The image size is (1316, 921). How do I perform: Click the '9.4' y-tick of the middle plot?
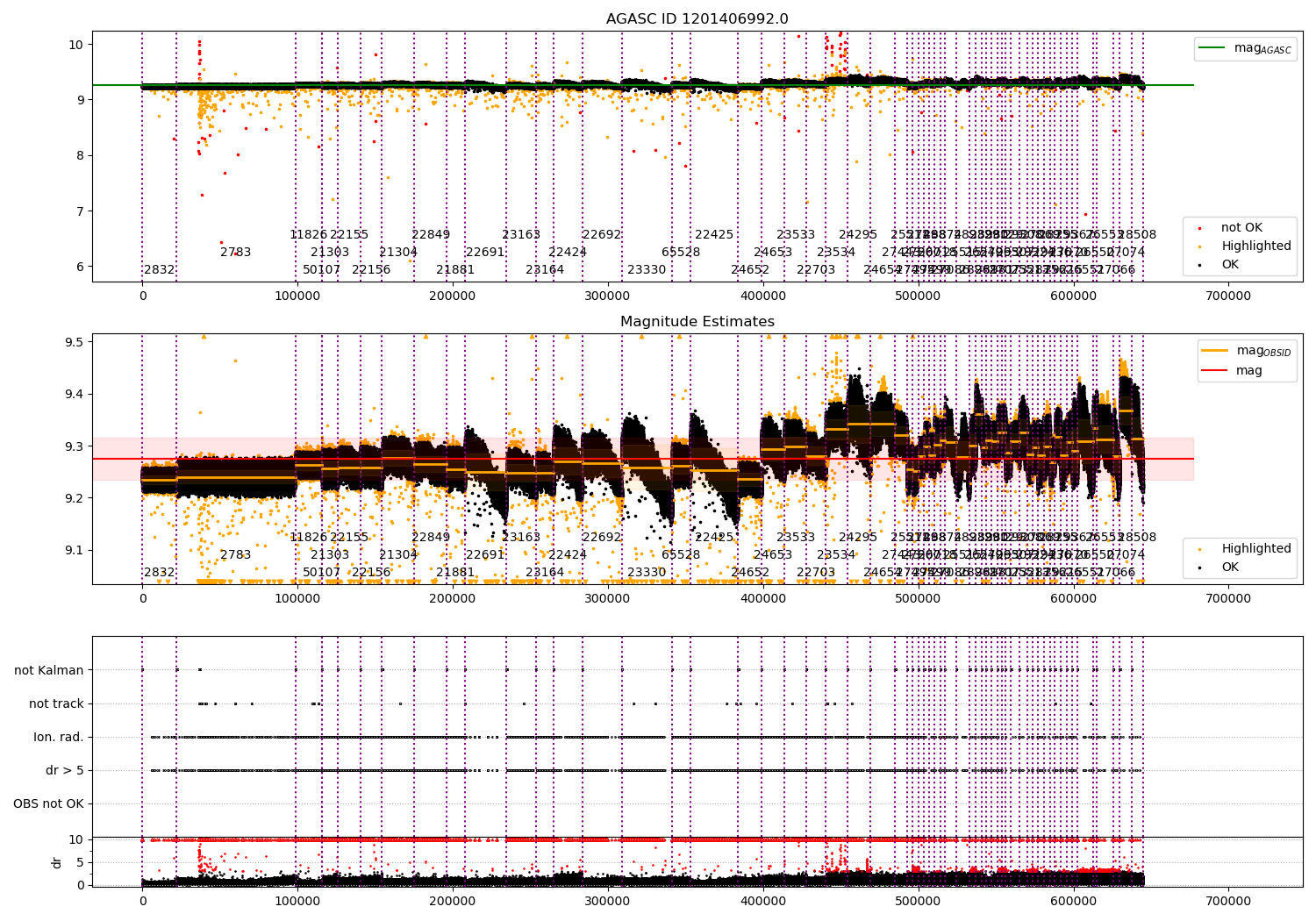pyautogui.click(x=75, y=394)
